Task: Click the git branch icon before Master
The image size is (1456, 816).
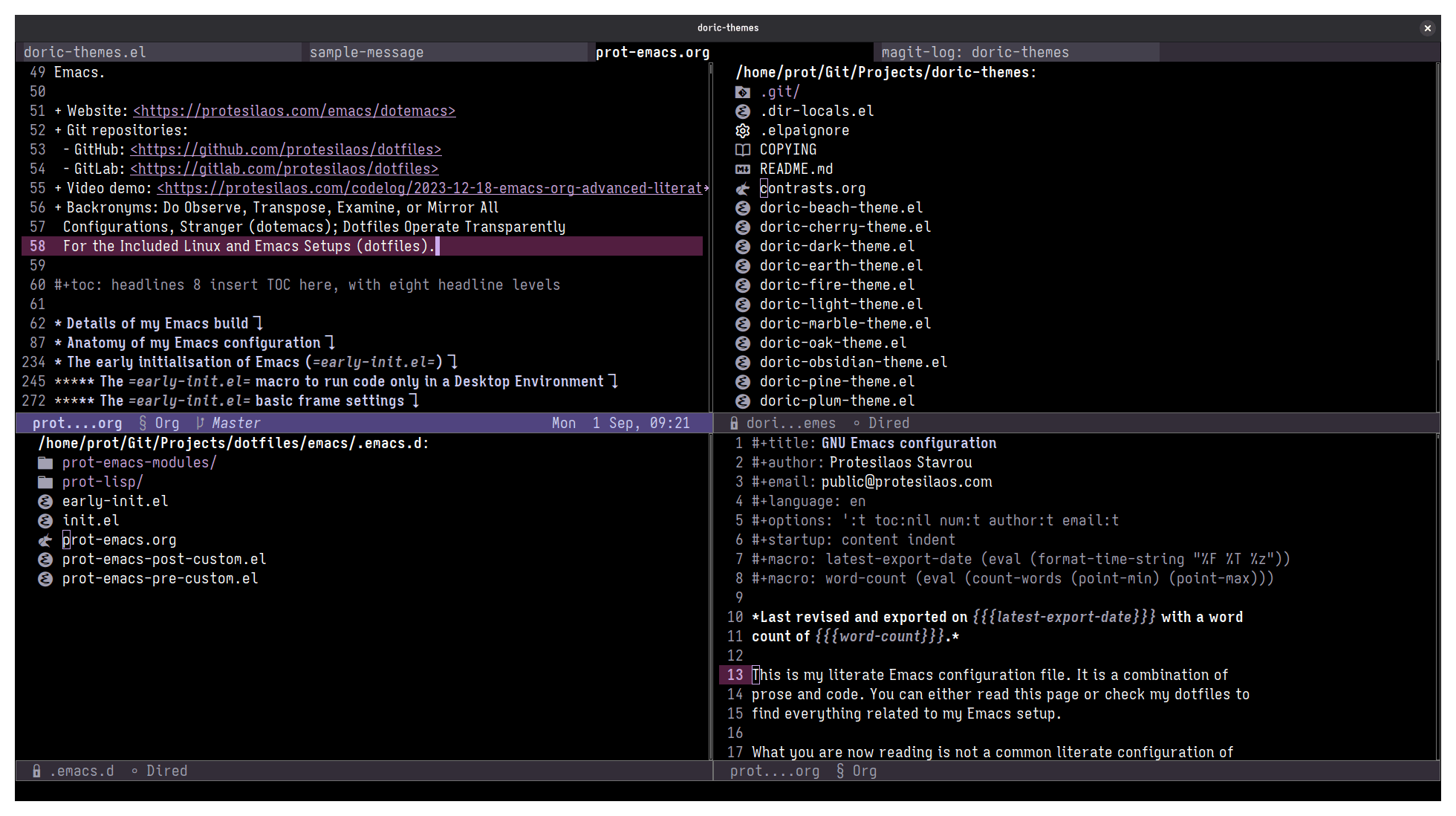Action: [x=200, y=424]
